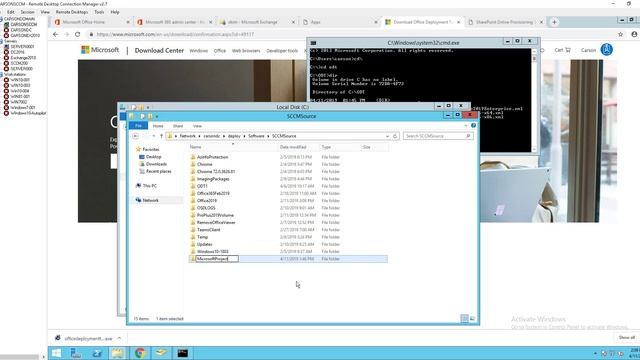Open PowerShell from taskbar
640x360 pixels.
click(x=97, y=353)
